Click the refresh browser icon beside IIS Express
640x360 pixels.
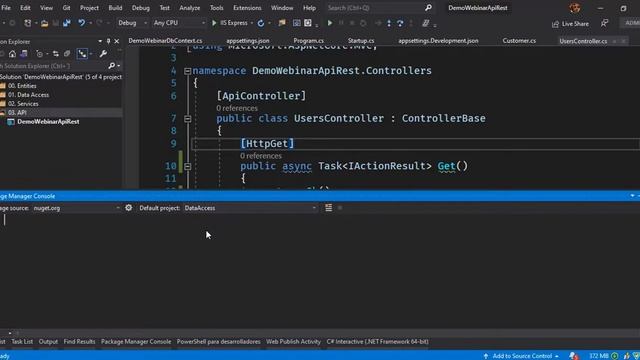point(261,23)
